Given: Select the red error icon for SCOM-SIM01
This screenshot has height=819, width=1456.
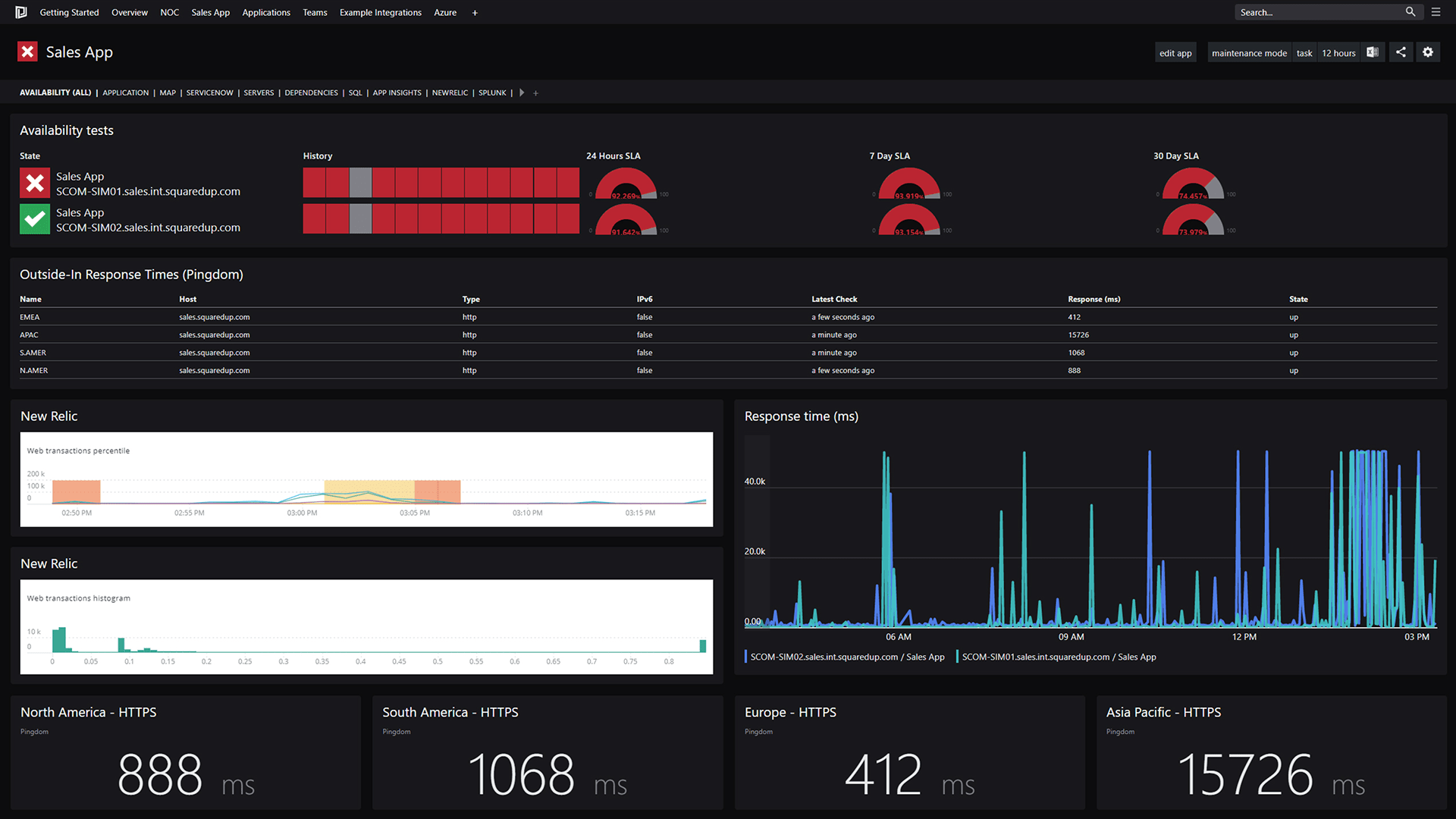Looking at the screenshot, I should click(x=34, y=183).
